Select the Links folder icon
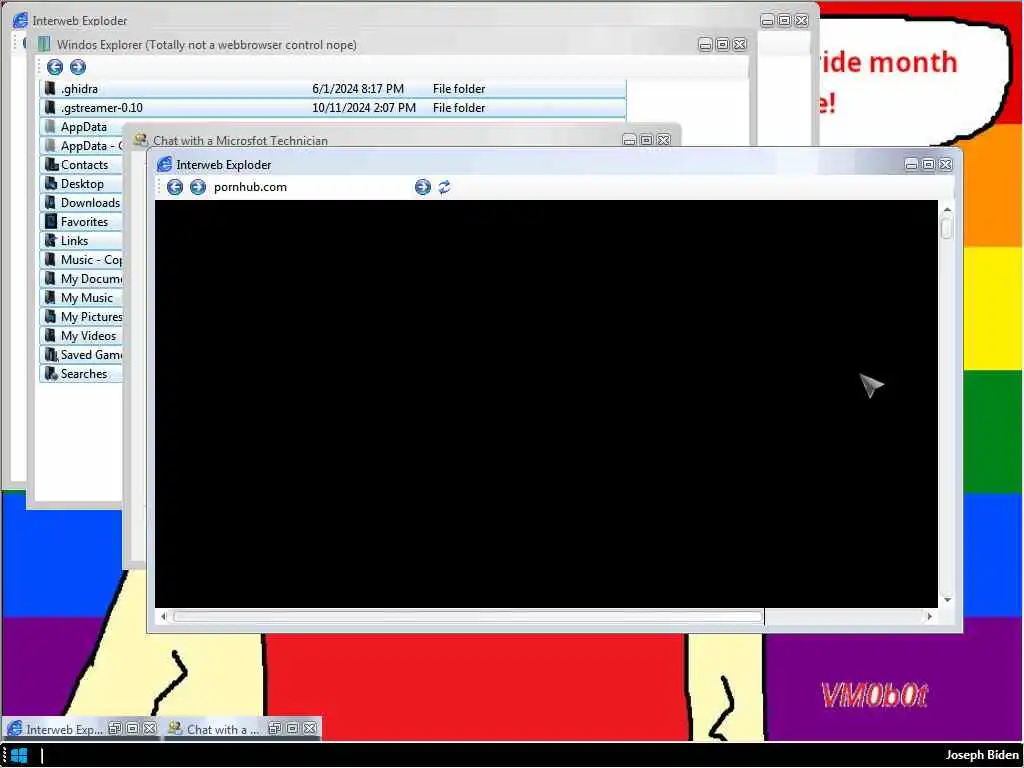The width and height of the screenshot is (1024, 768). click(x=50, y=240)
